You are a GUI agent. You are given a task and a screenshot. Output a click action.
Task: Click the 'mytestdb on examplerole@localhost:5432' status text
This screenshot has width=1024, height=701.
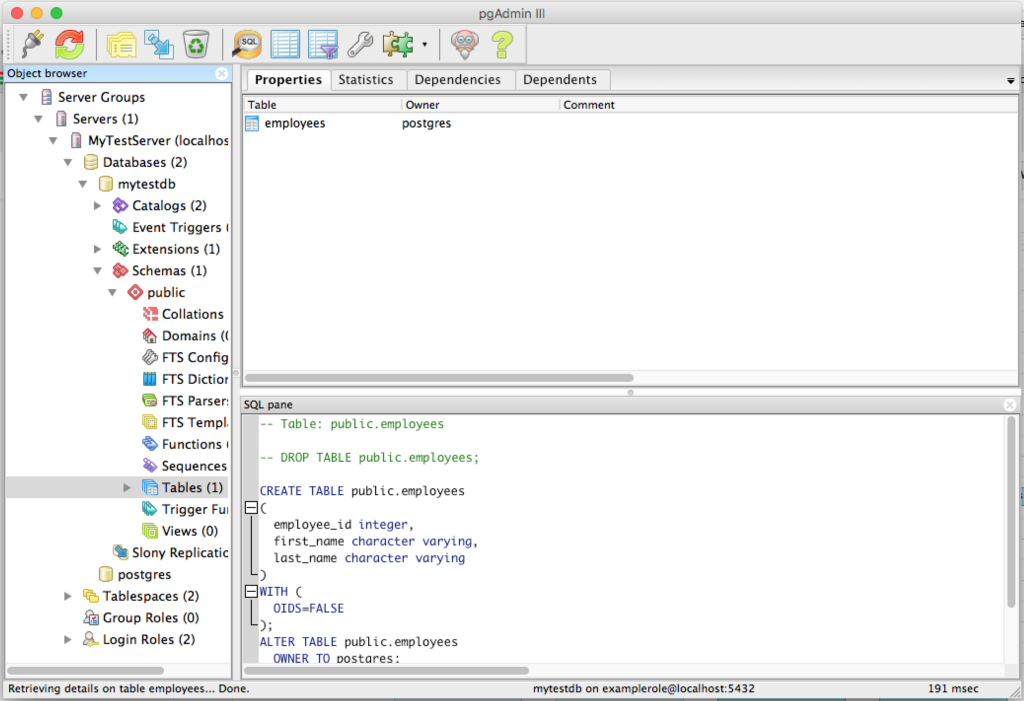(x=643, y=689)
